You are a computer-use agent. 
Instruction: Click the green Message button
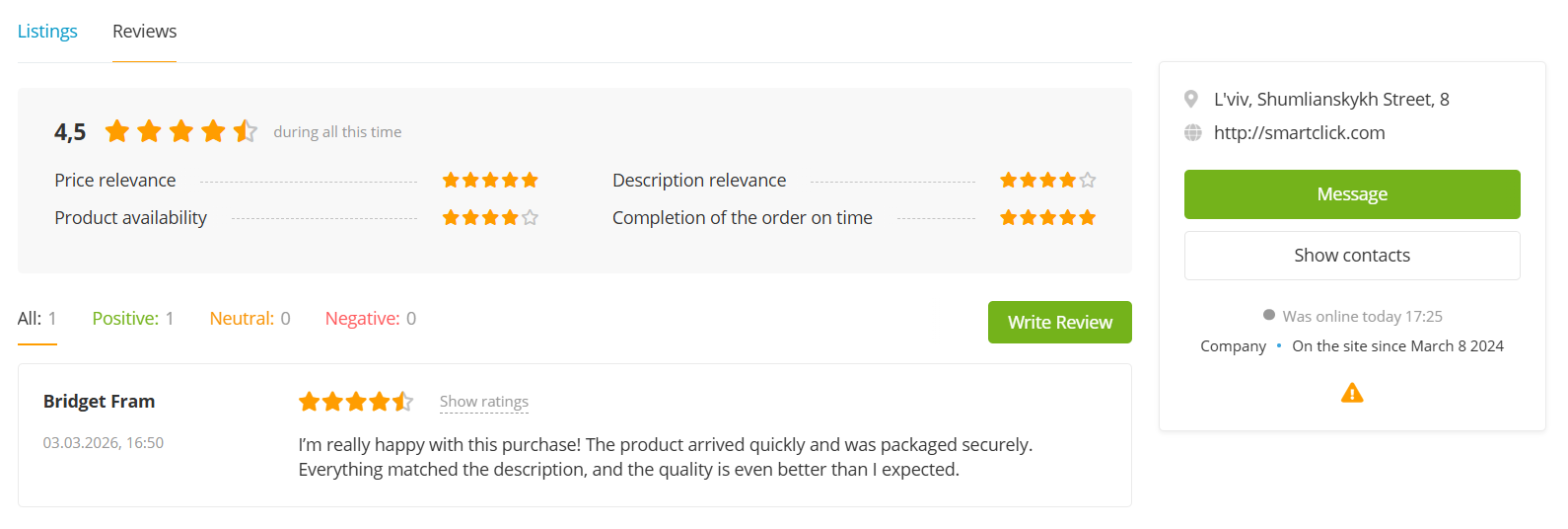1352,194
